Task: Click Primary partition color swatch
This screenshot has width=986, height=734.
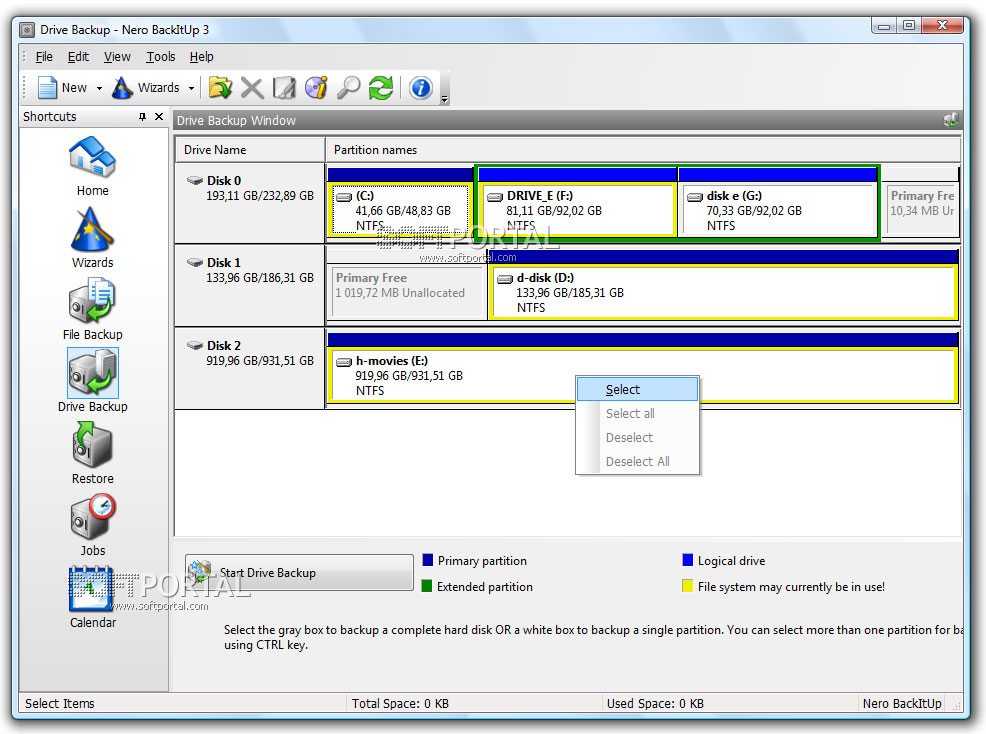Action: tap(428, 560)
